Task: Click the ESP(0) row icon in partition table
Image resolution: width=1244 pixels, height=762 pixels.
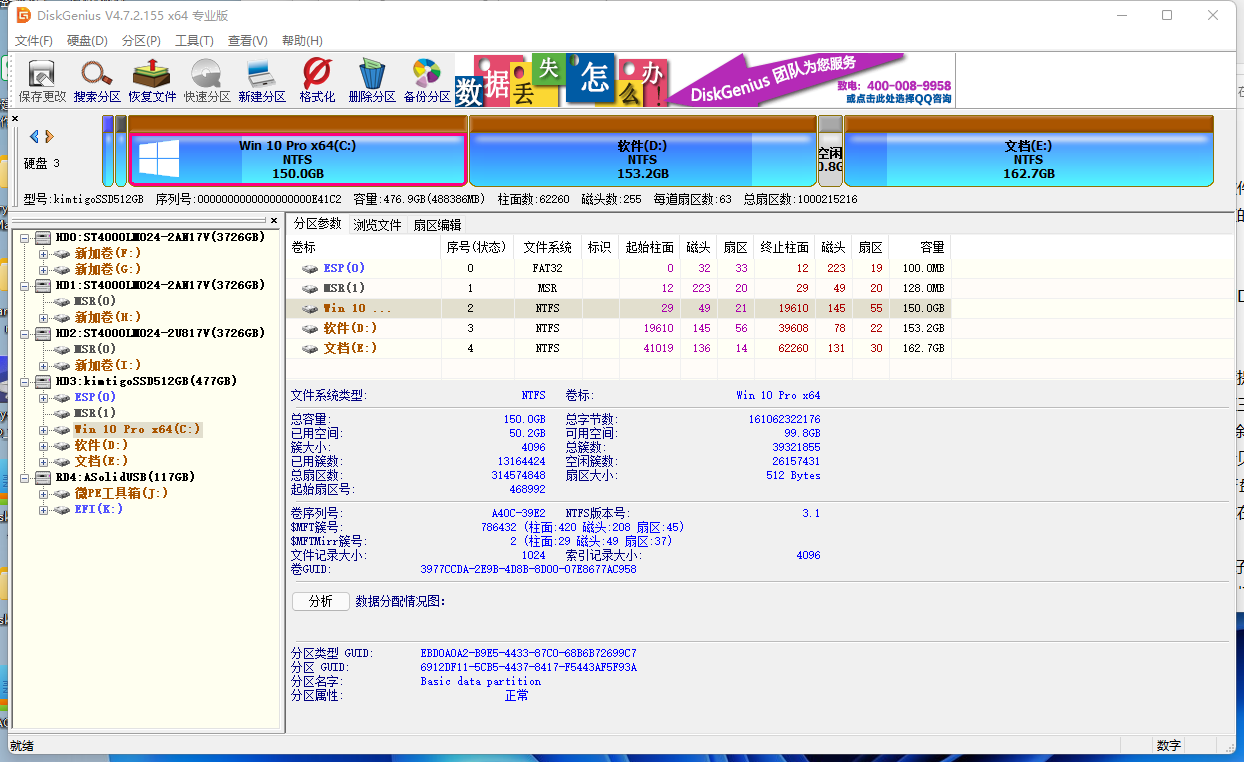Action: [310, 268]
